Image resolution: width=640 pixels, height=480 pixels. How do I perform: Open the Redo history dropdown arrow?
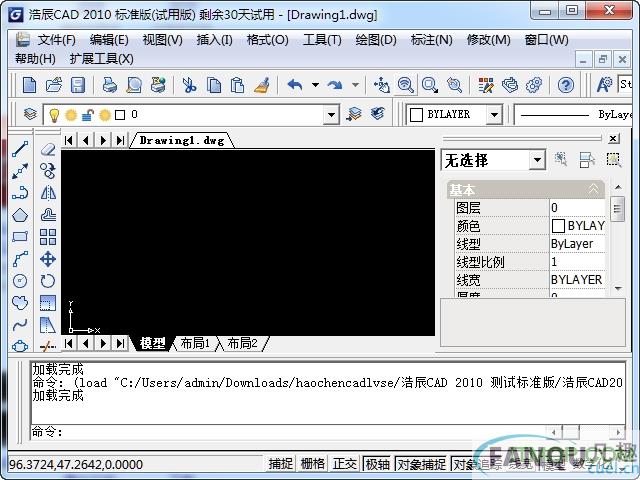(x=356, y=85)
